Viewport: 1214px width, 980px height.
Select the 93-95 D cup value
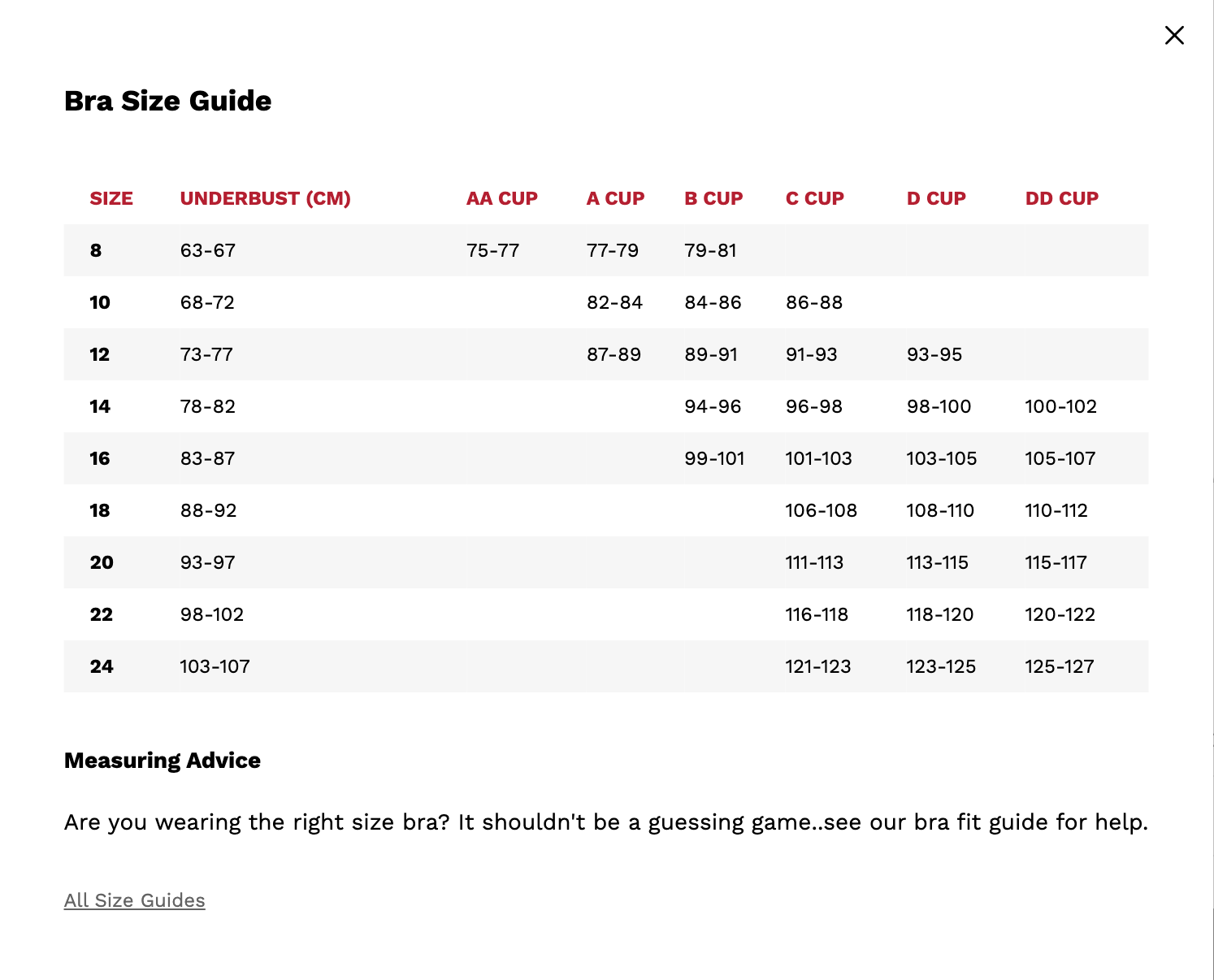coord(934,354)
